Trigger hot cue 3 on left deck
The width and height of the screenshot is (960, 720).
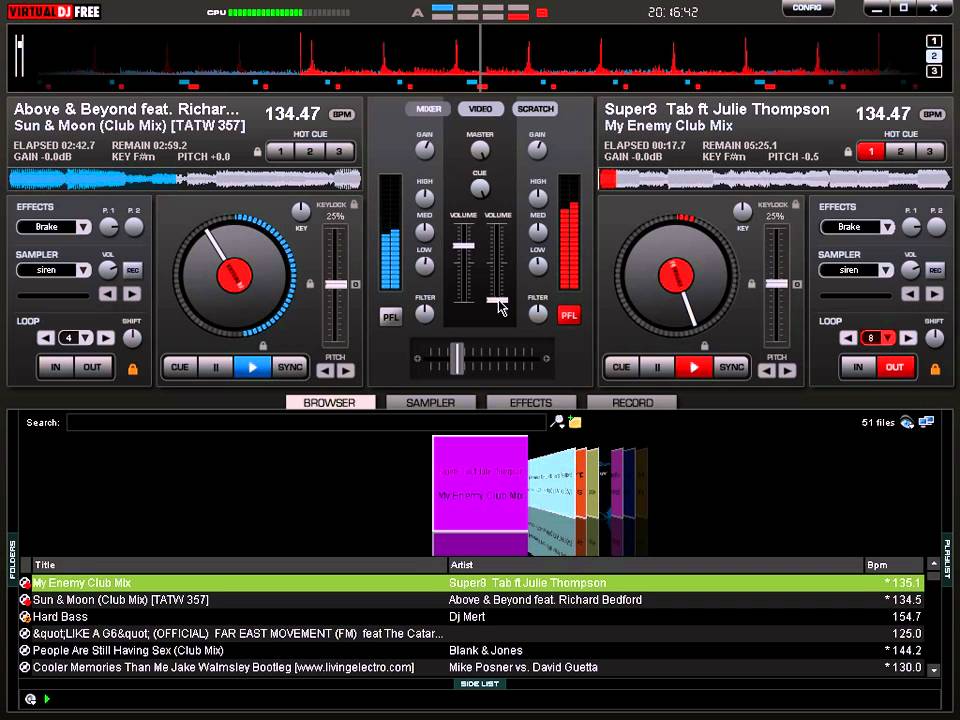tap(339, 151)
